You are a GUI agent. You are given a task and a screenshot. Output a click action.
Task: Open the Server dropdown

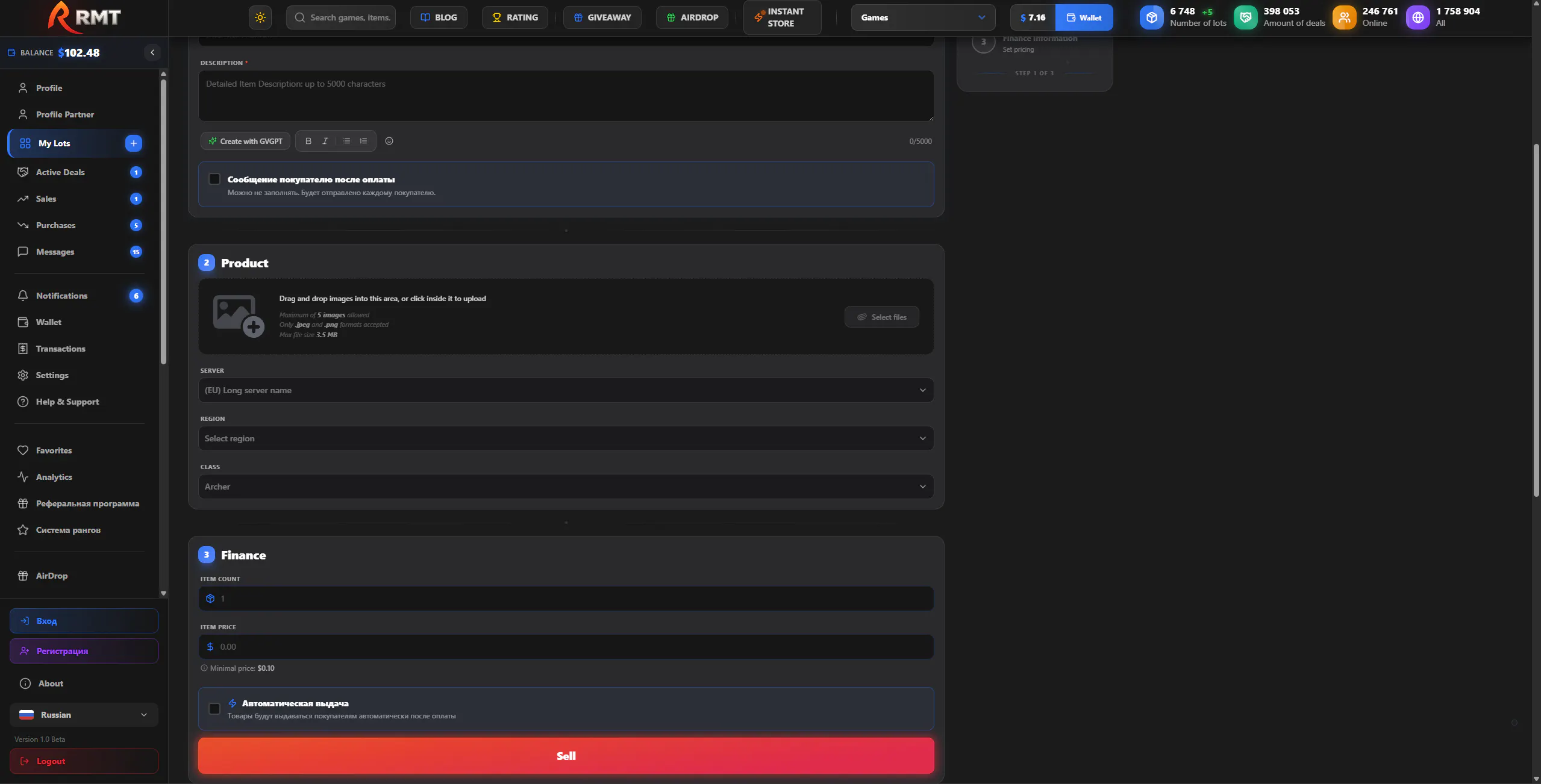[x=566, y=390]
